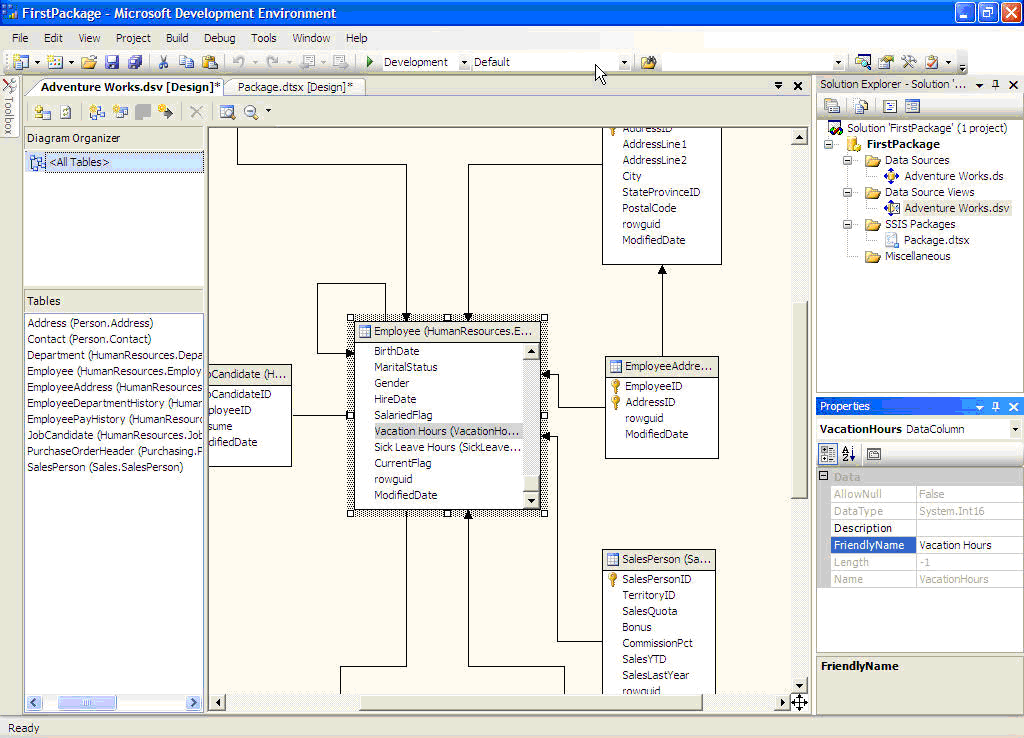
Task: Click Add/Remove Objects icon in designer toolbar
Action: coord(42,112)
